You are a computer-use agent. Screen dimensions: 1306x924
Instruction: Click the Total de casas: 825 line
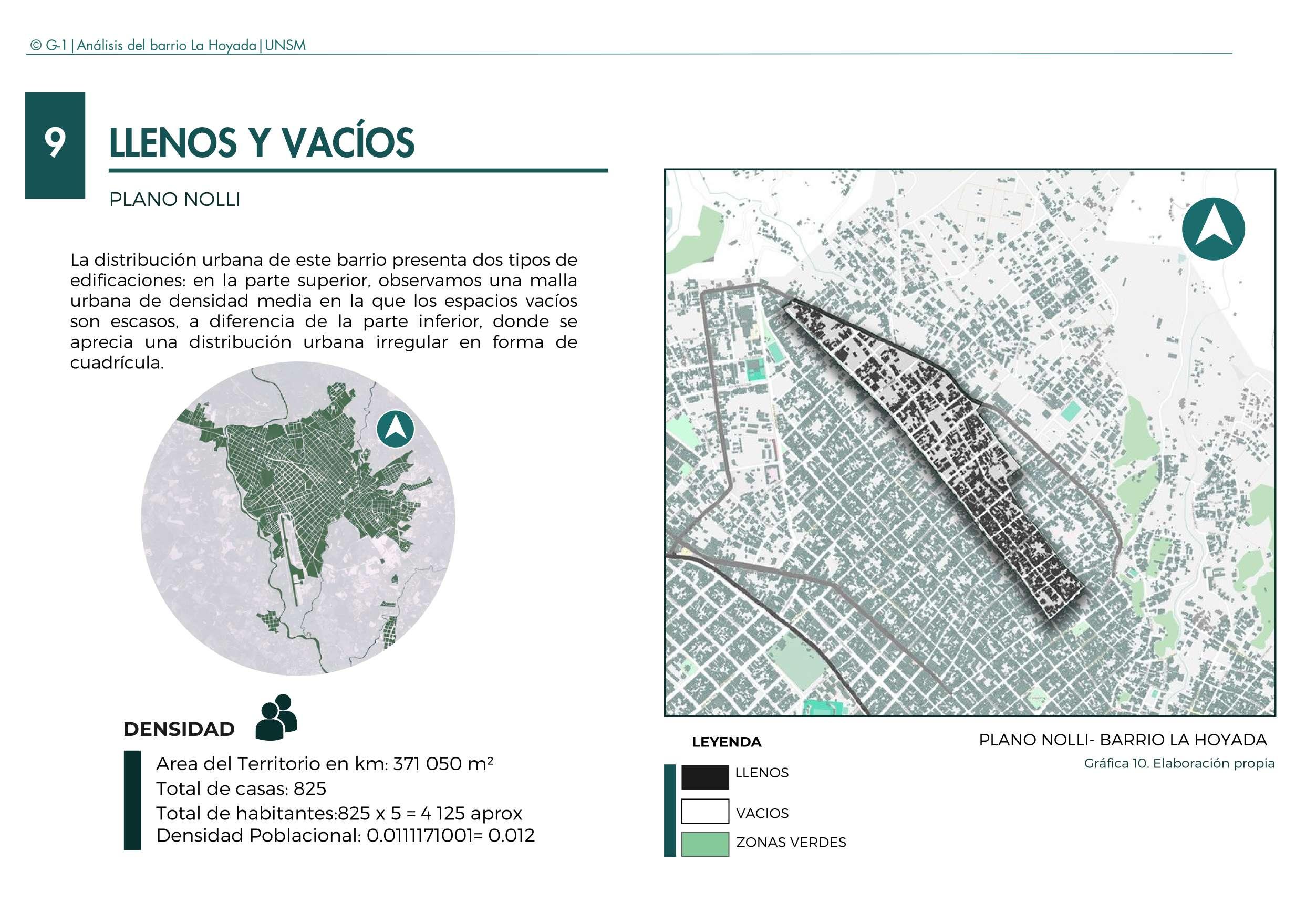click(x=241, y=788)
